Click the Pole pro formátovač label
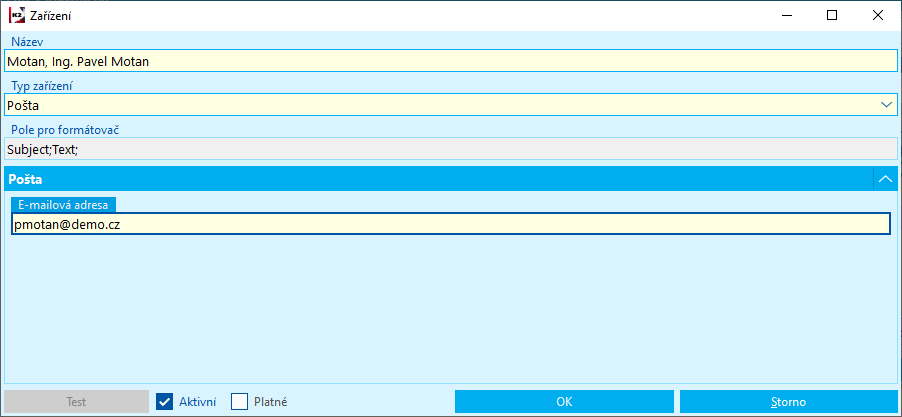 (65, 129)
